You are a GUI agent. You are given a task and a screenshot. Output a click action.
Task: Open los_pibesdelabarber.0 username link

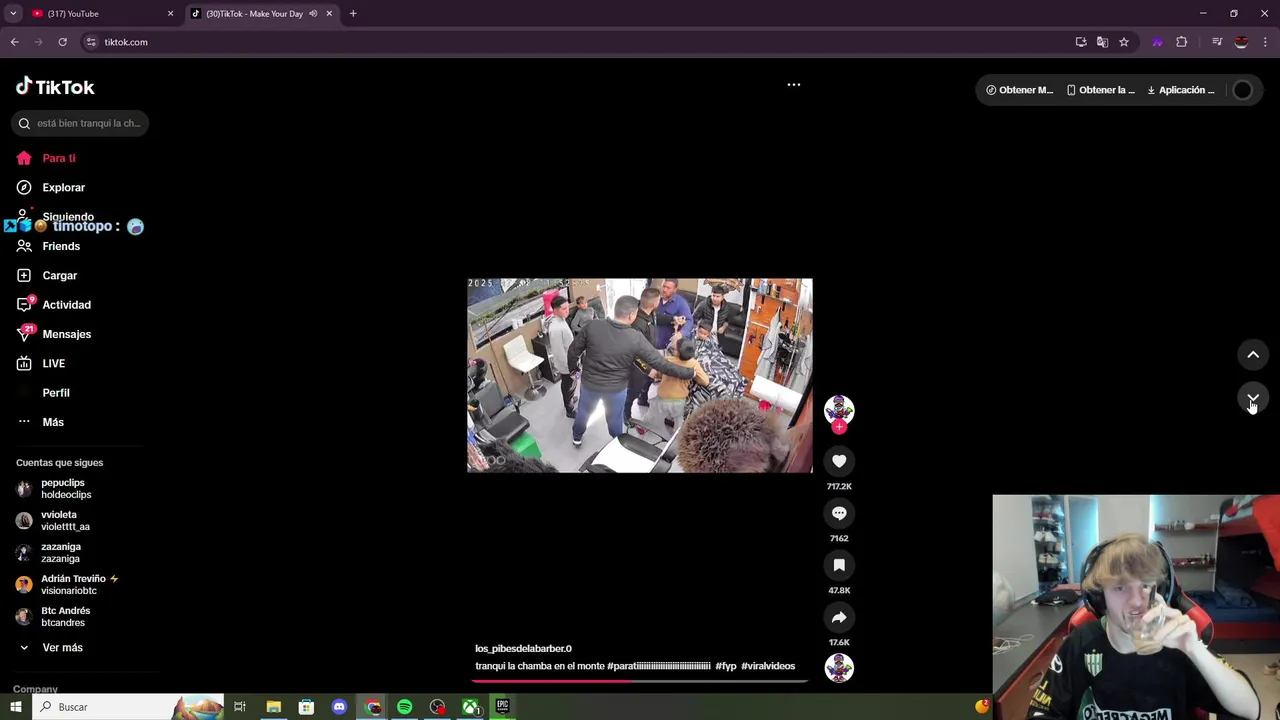(523, 648)
